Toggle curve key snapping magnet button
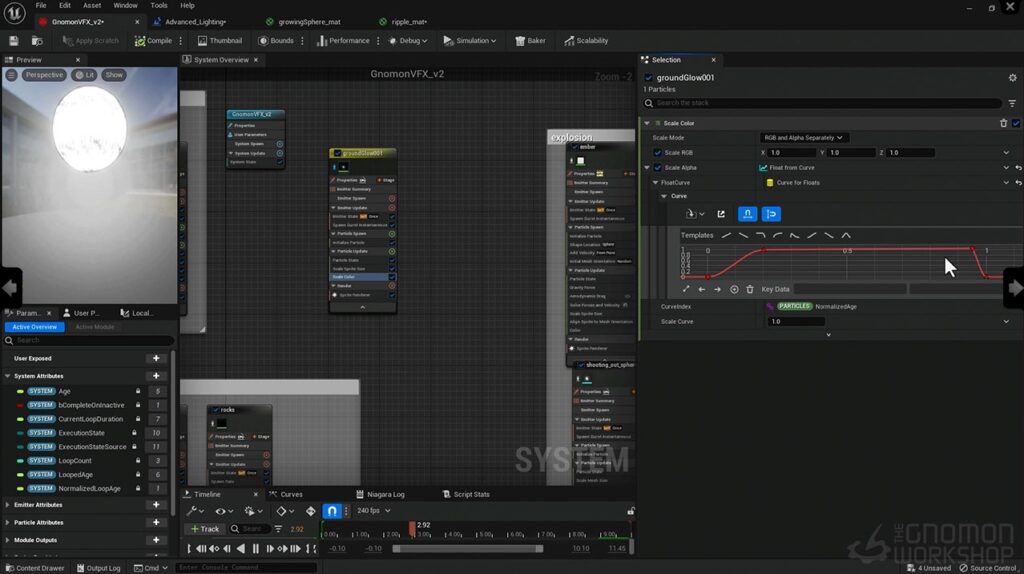This screenshot has height=574, width=1024. pos(748,214)
